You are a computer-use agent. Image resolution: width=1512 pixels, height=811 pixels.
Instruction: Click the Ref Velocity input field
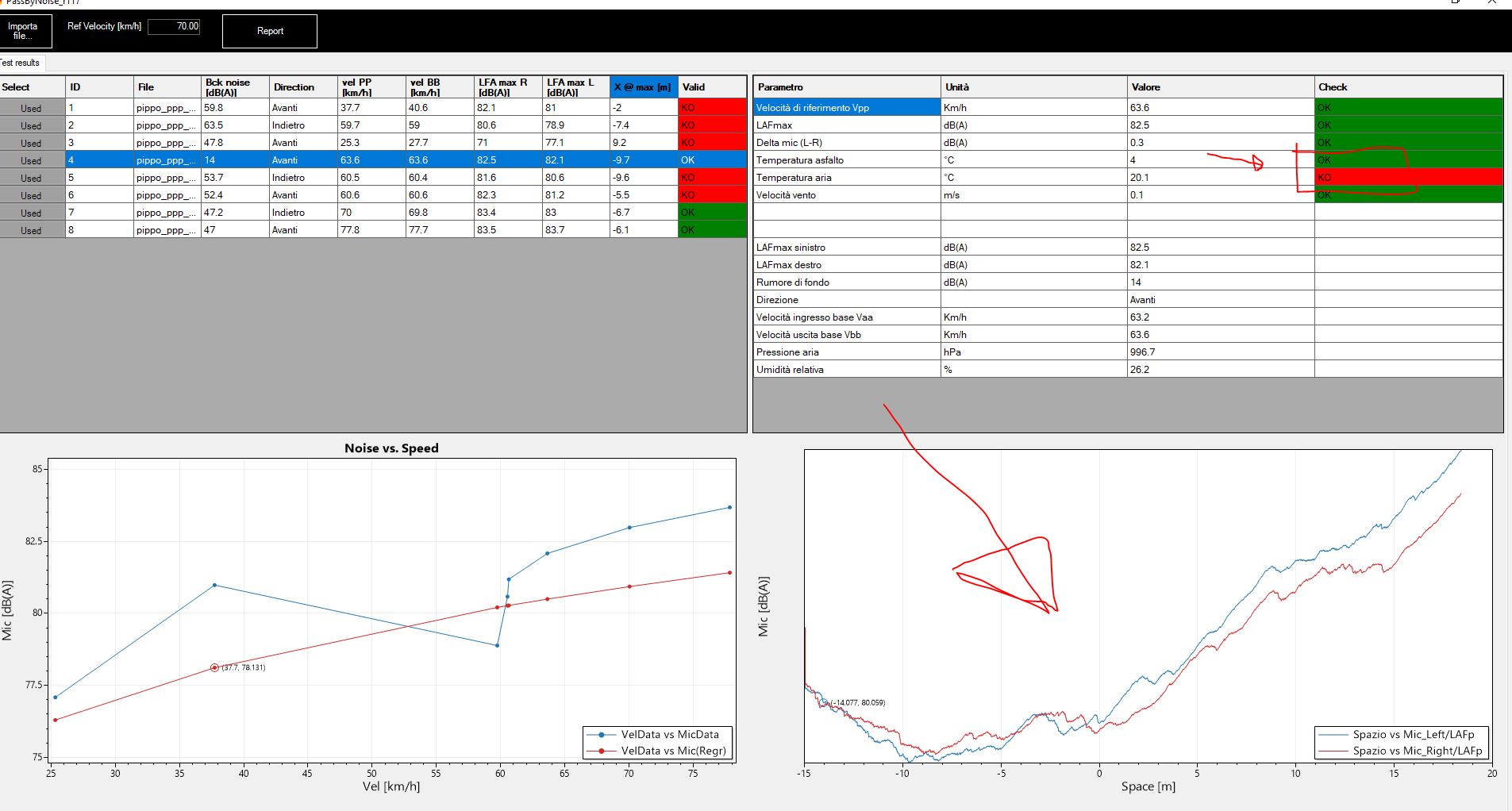pyautogui.click(x=174, y=26)
